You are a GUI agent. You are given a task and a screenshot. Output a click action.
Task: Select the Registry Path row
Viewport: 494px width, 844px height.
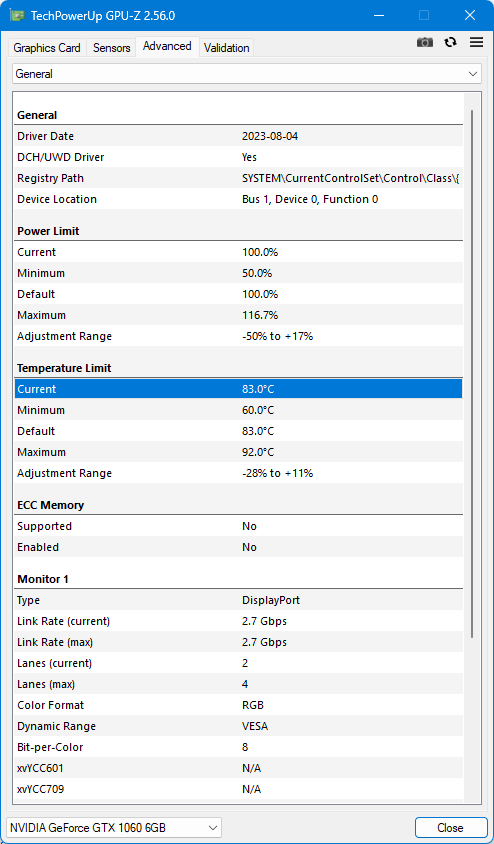tap(238, 178)
